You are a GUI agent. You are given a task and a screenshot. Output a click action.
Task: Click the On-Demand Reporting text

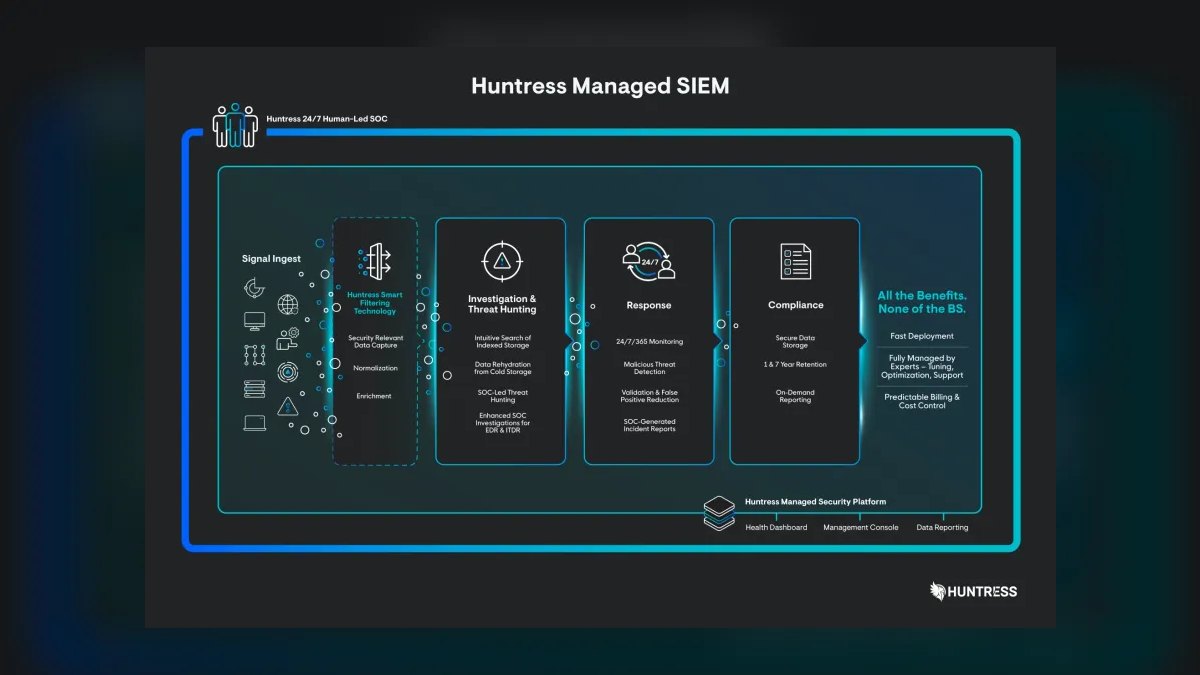(795, 396)
